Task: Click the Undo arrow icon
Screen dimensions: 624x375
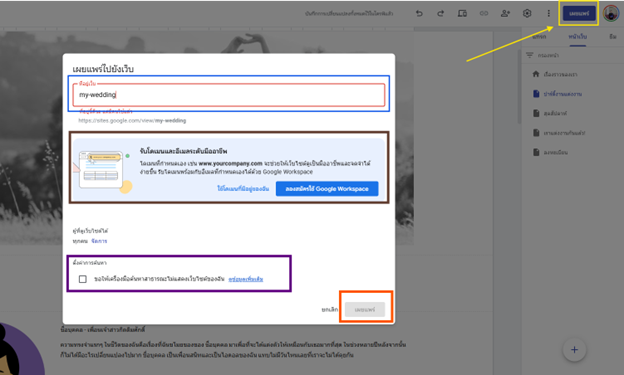Action: [x=419, y=14]
